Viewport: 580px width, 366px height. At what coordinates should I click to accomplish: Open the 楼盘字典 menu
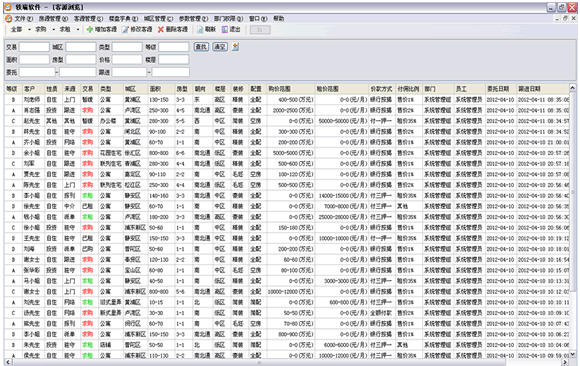(123, 19)
